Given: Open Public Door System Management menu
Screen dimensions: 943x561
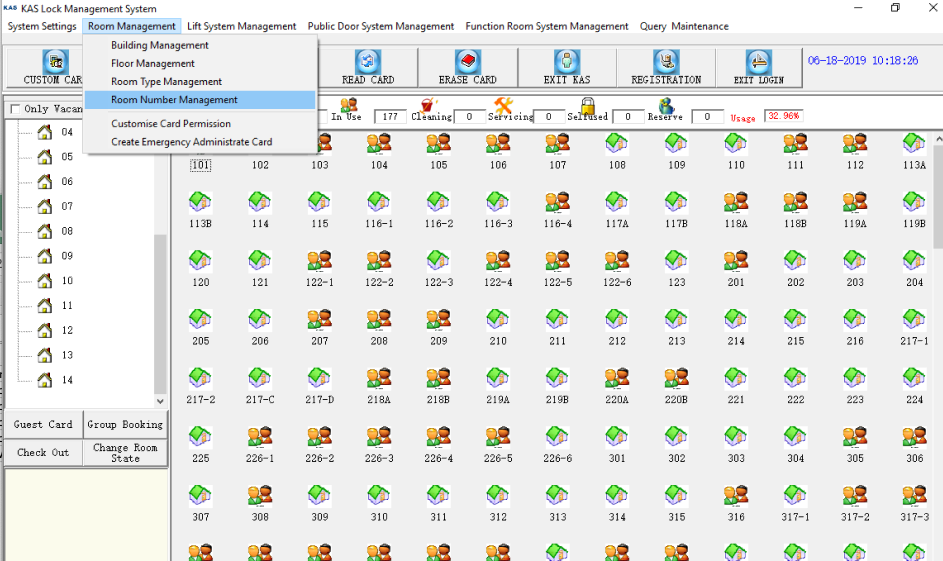Looking at the screenshot, I should [381, 26].
